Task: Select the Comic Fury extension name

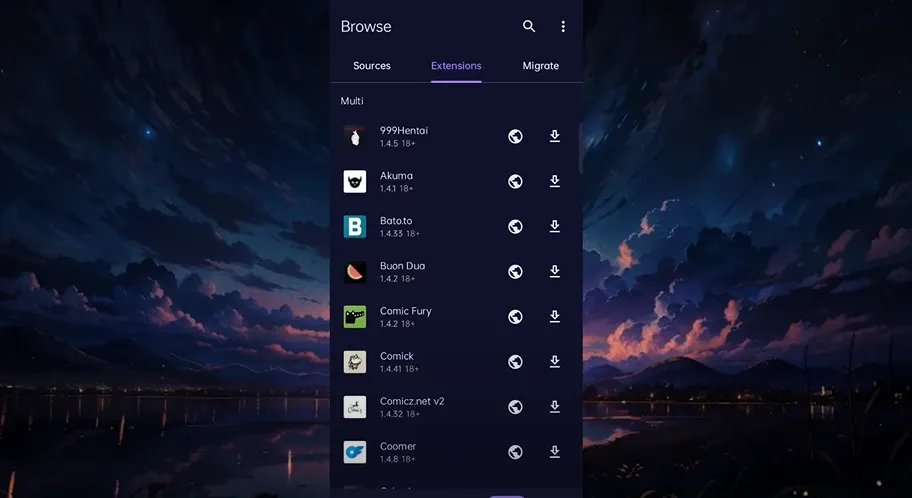Action: 405,311
